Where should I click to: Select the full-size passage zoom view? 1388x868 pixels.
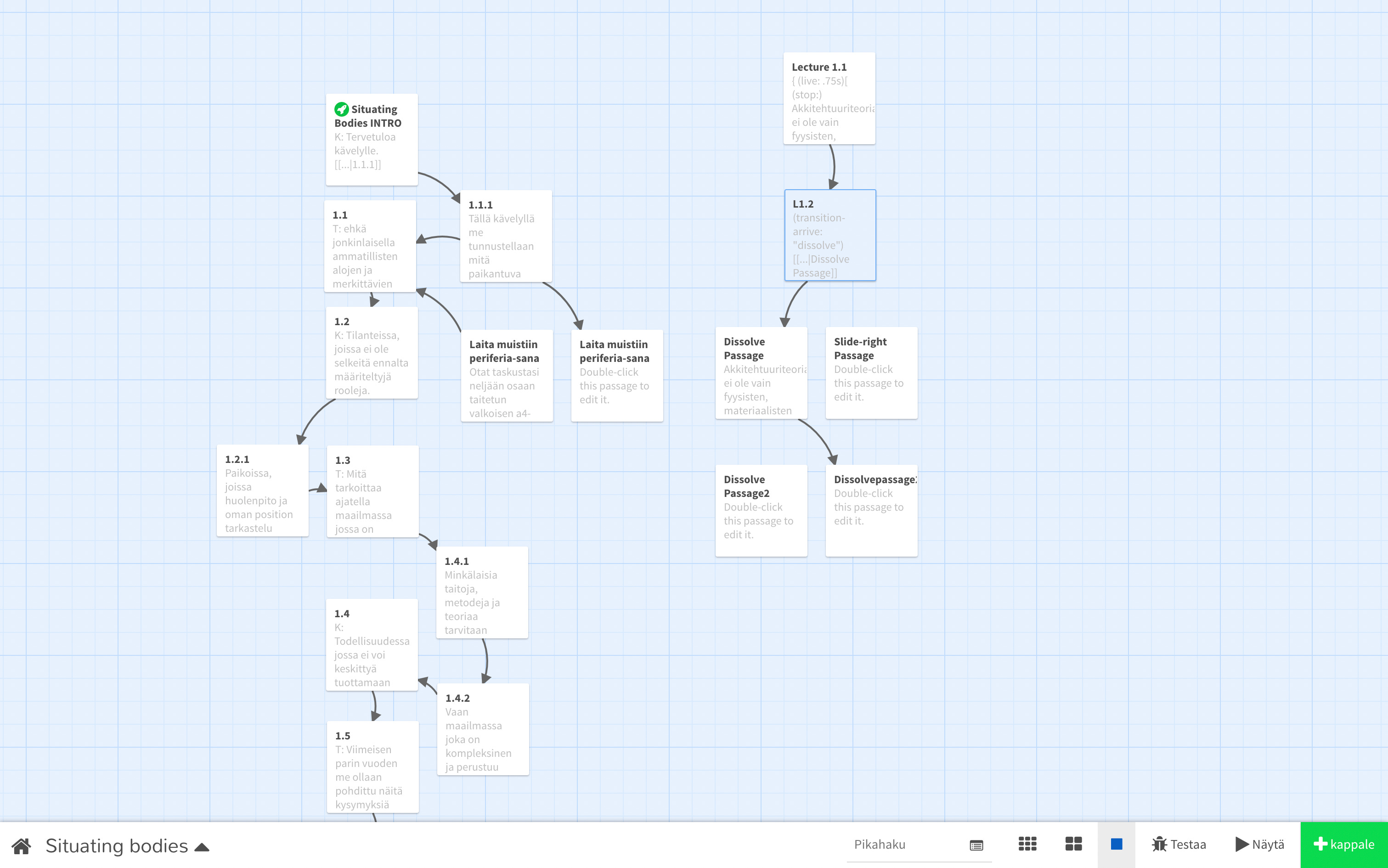1116,844
